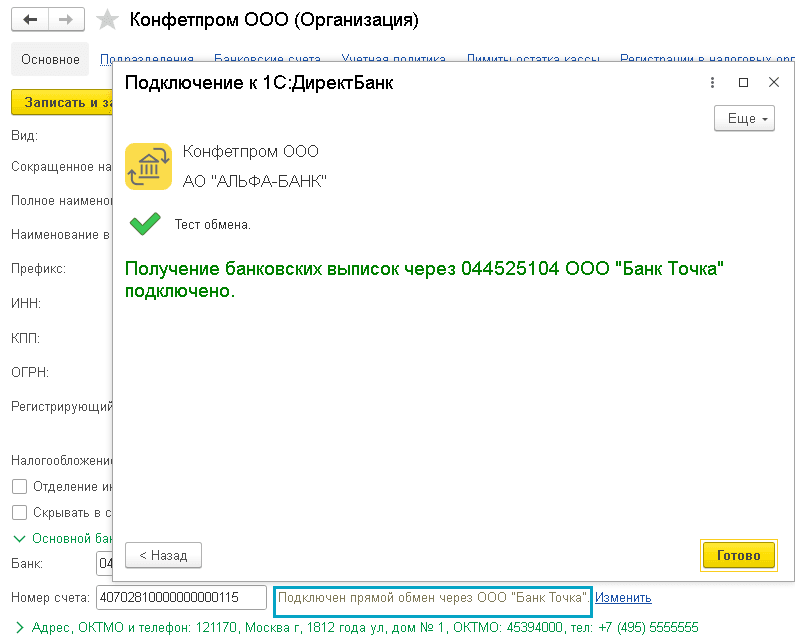Open the dialog's three-dot options menu
Viewport: 795px width, 643px height.
712,82
